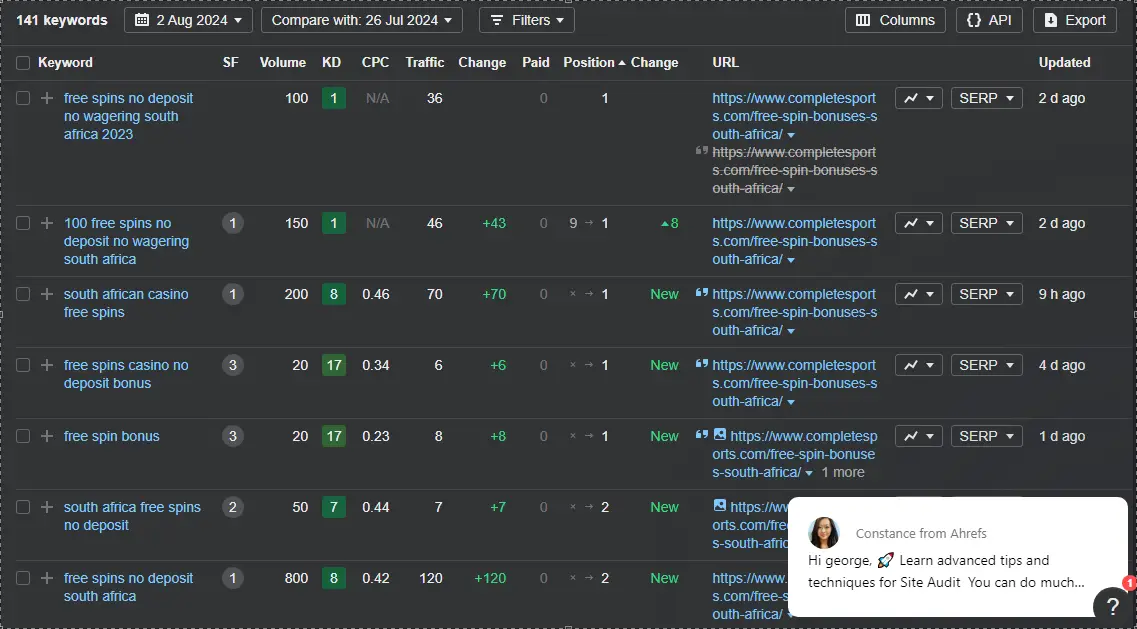Open the 'free spin bonus' keyword link
Image resolution: width=1137 pixels, height=629 pixels.
(x=111, y=436)
